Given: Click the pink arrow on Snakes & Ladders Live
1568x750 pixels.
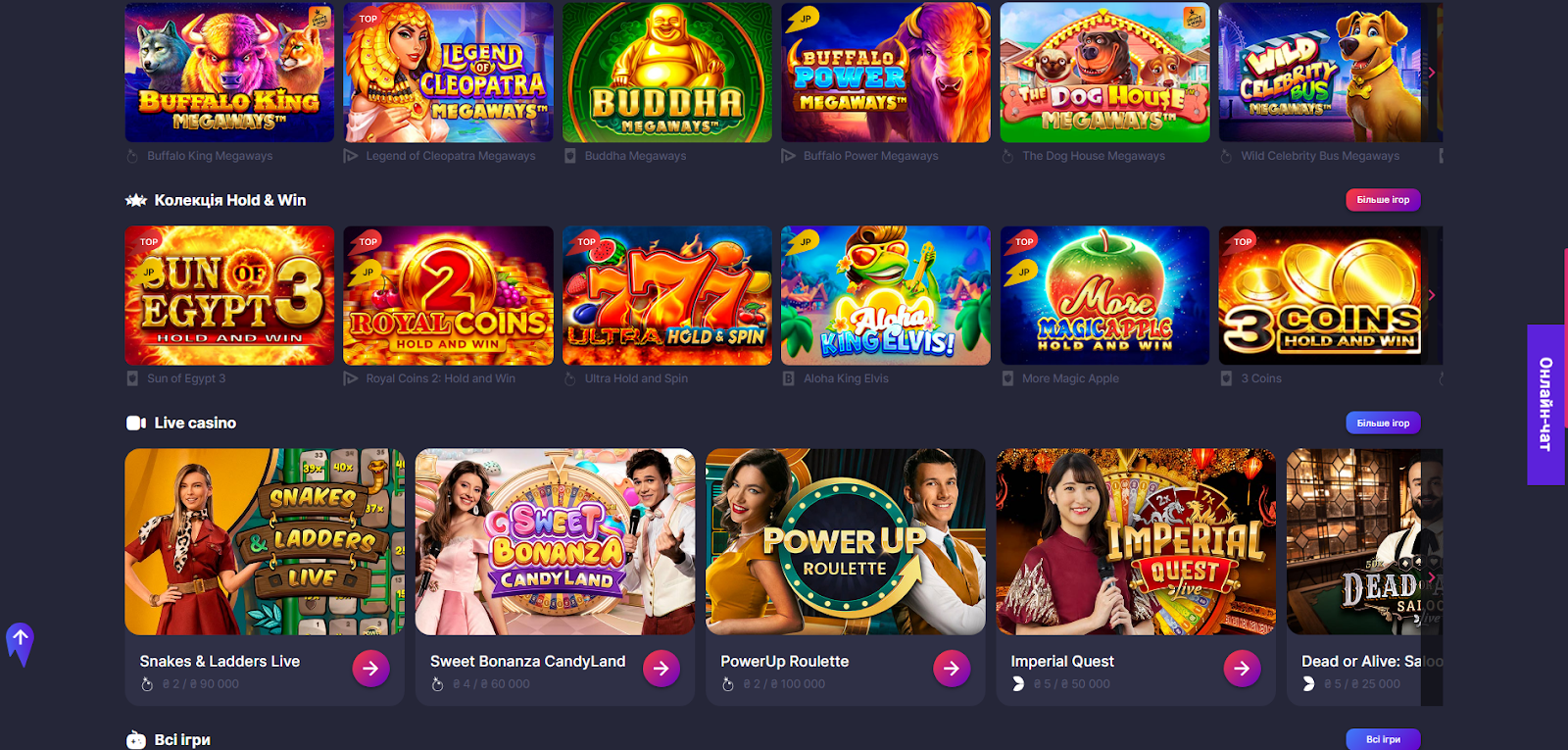Looking at the screenshot, I should pos(370,669).
